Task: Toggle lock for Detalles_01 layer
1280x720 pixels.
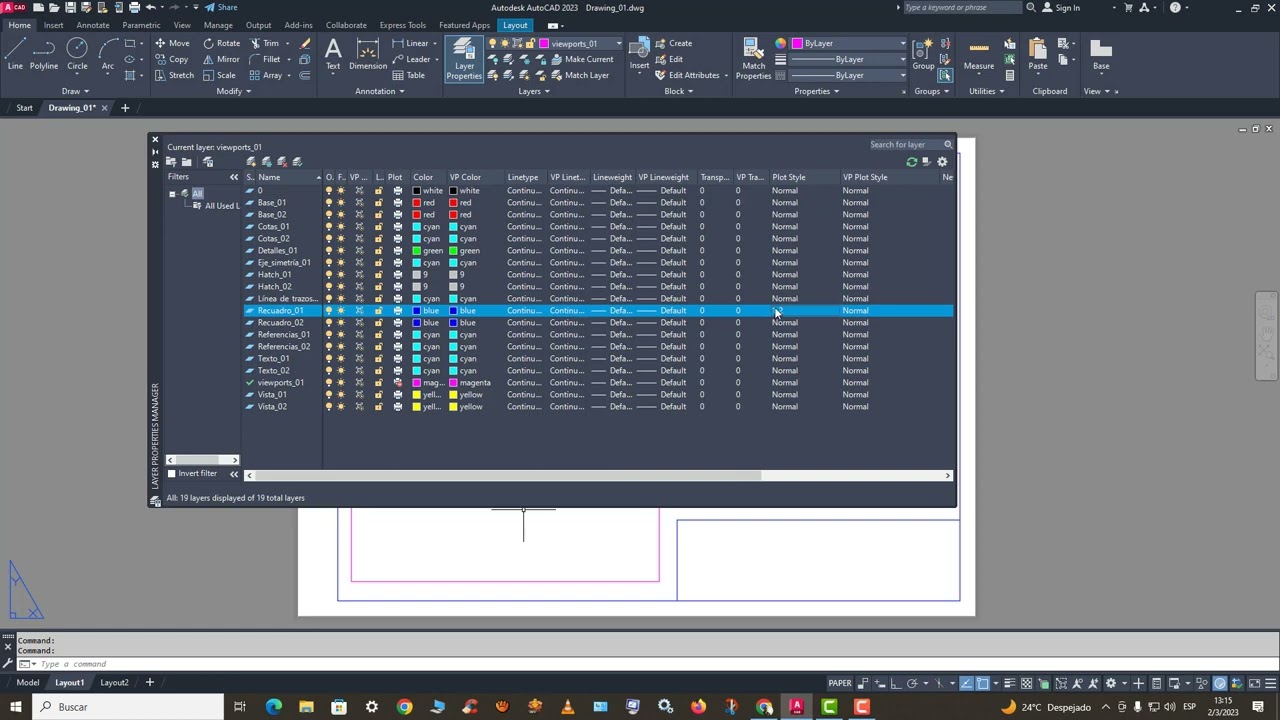Action: (378, 251)
